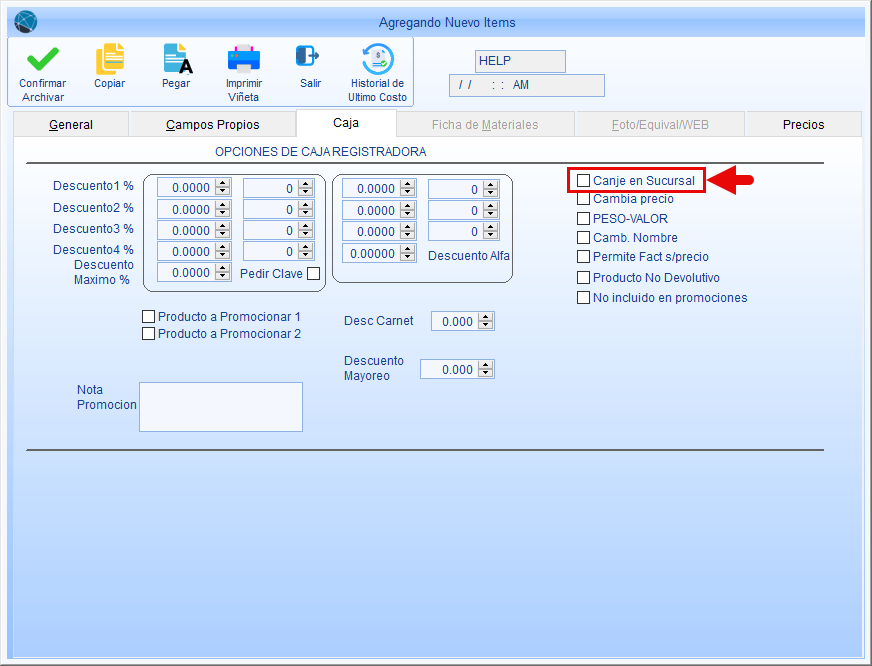Click the Descuento Alfa 0.00000 field

pos(371,254)
